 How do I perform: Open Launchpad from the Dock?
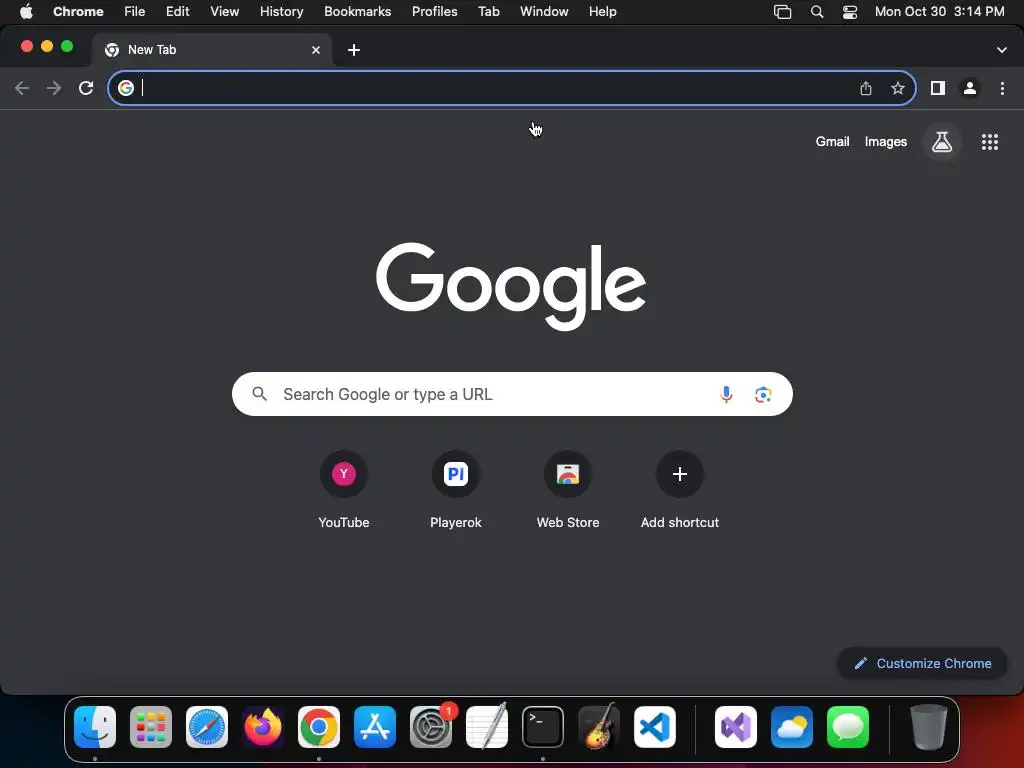point(151,727)
